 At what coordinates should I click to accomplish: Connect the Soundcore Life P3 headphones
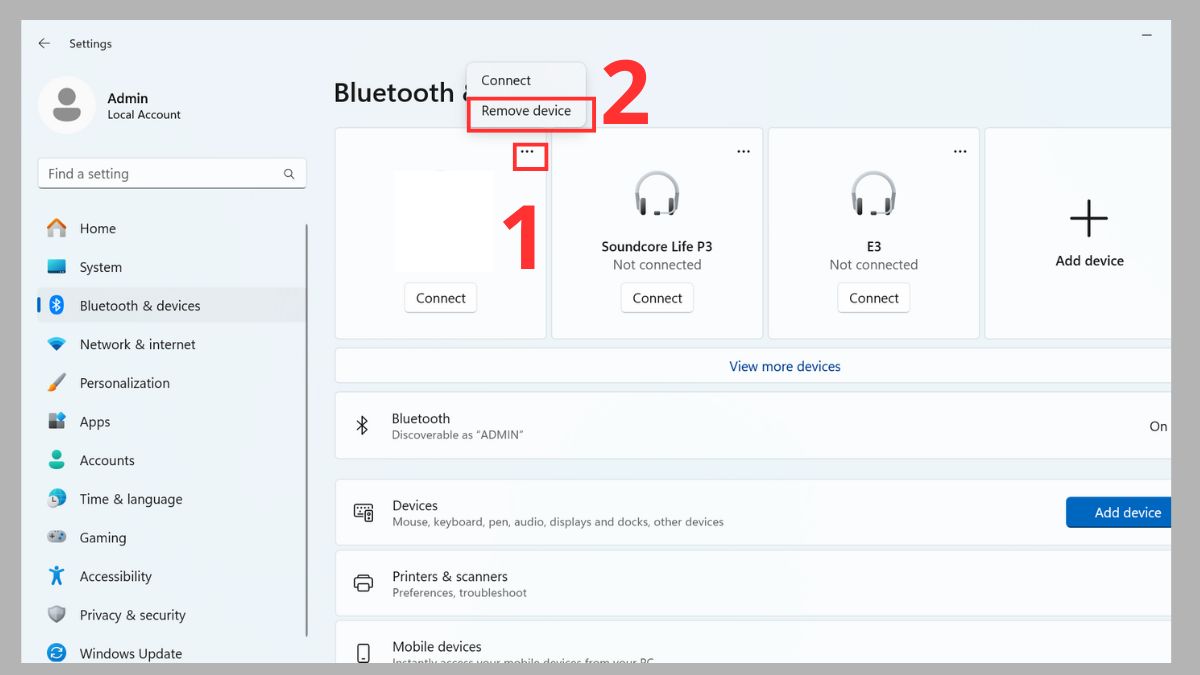tap(657, 297)
